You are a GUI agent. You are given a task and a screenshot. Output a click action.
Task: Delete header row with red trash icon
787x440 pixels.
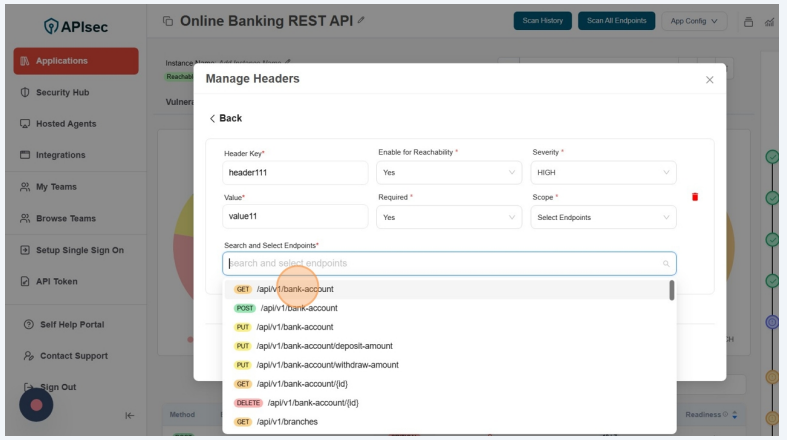click(x=695, y=197)
